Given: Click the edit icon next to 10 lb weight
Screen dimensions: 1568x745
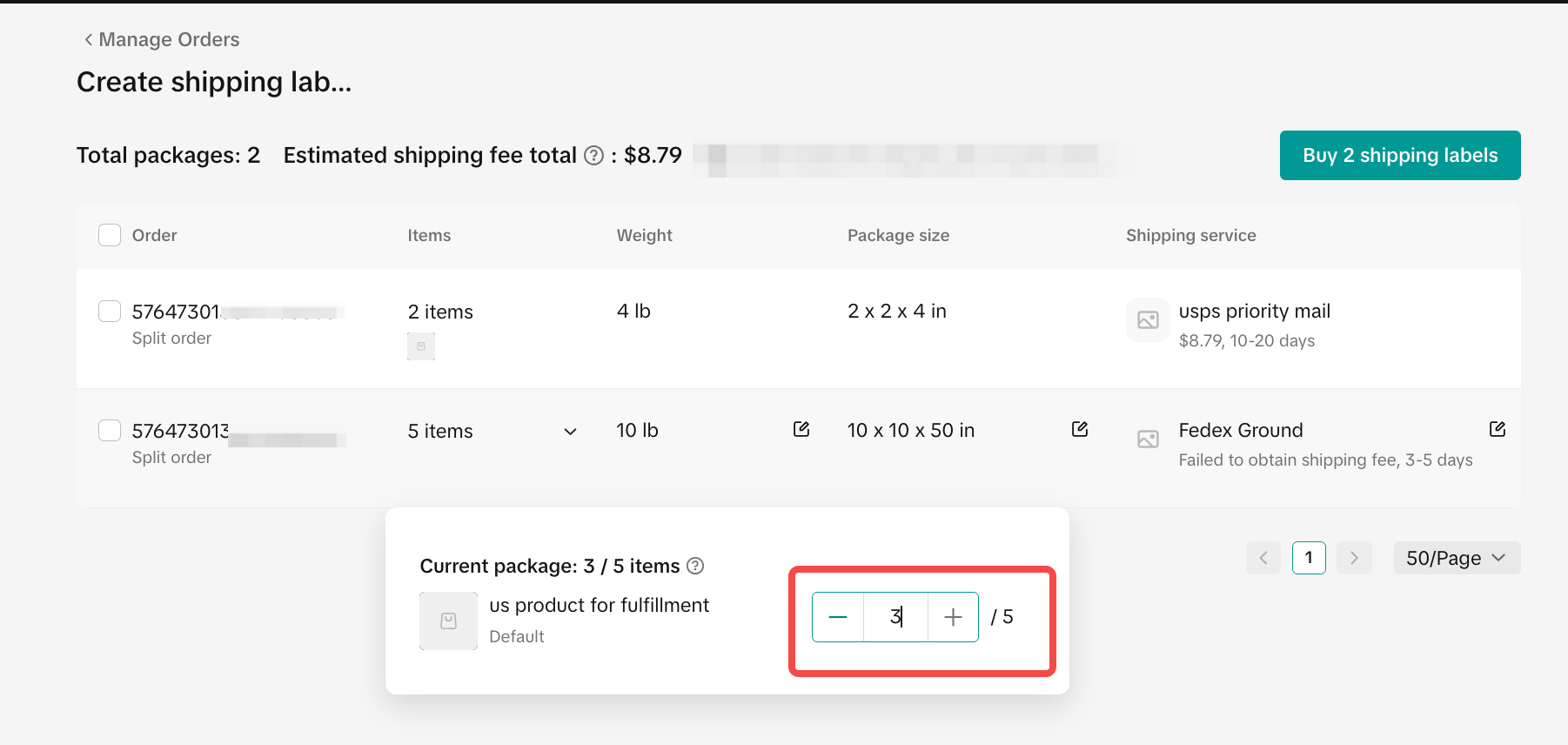Looking at the screenshot, I should pyautogui.click(x=801, y=429).
